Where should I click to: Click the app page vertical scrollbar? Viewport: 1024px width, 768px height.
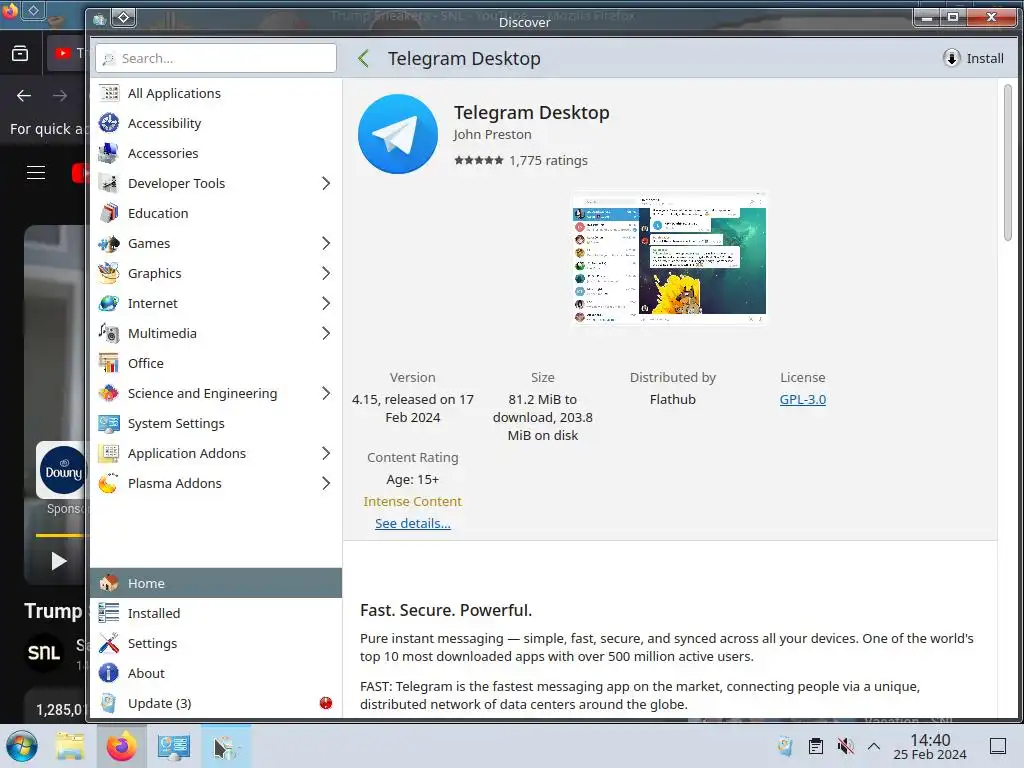click(1008, 163)
